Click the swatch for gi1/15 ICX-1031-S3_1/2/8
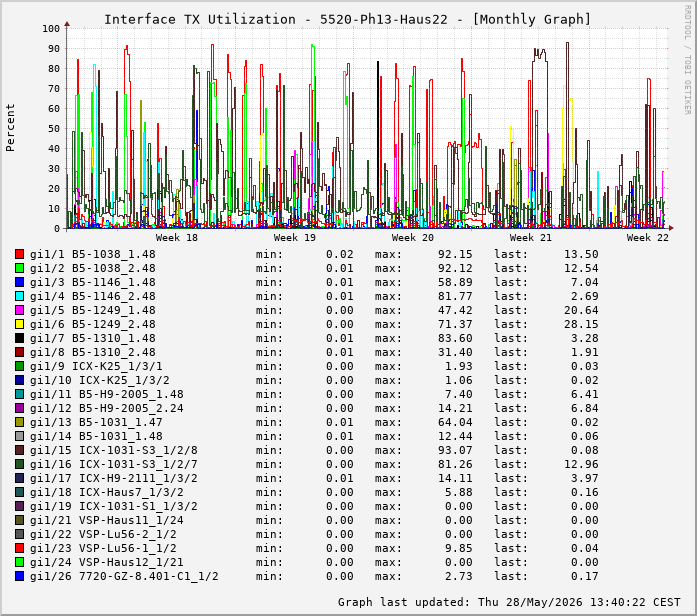This screenshot has width=697, height=616. tap(19, 450)
